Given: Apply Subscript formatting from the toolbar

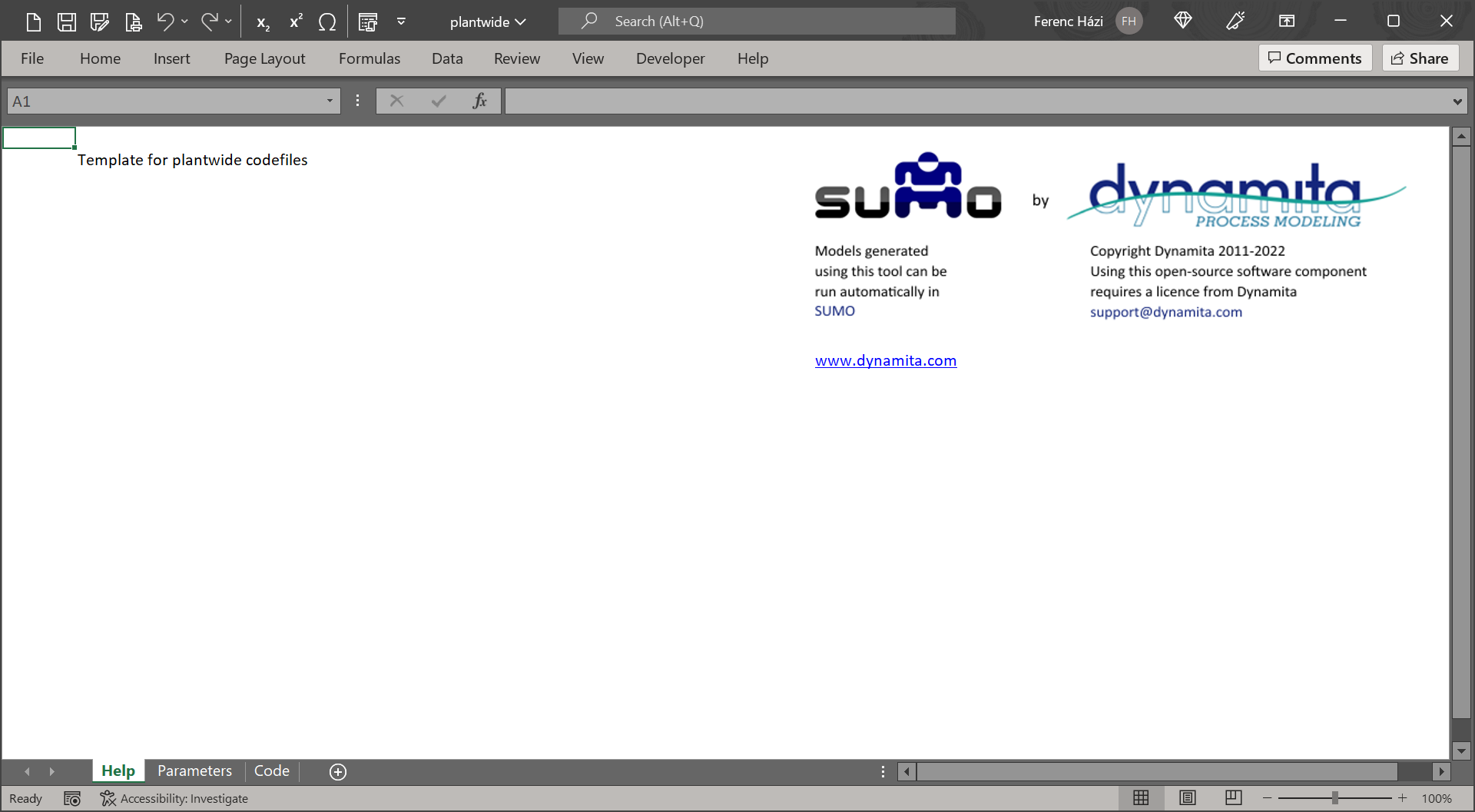Looking at the screenshot, I should (263, 22).
